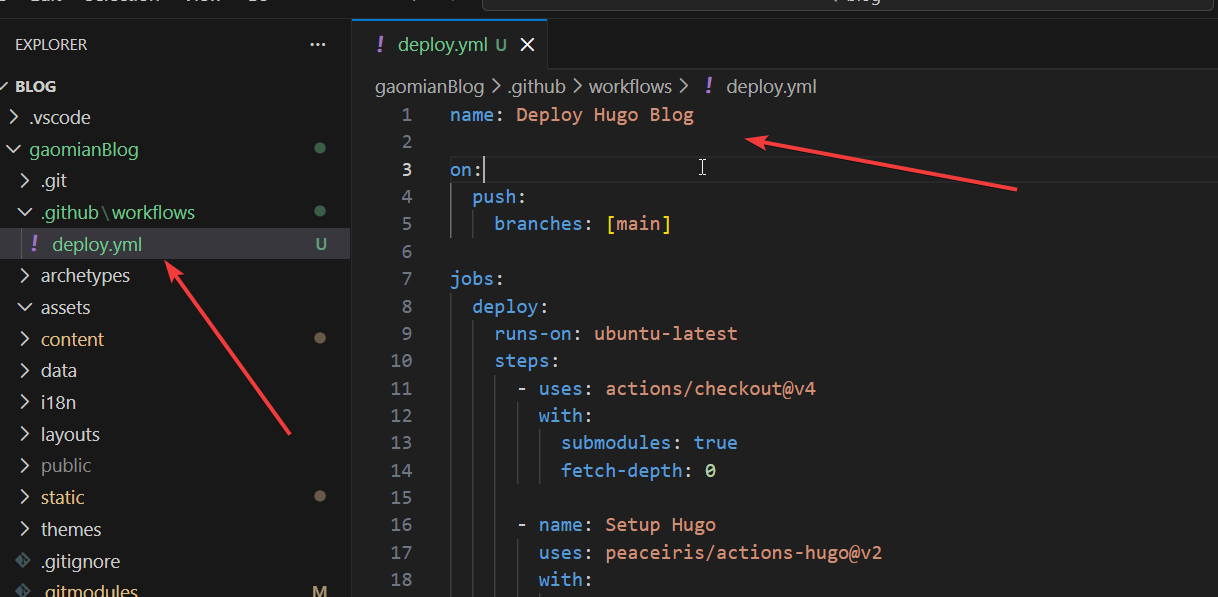The image size is (1218, 597).
Task: Collapse the .github\workflows folder
Action: coord(25,213)
